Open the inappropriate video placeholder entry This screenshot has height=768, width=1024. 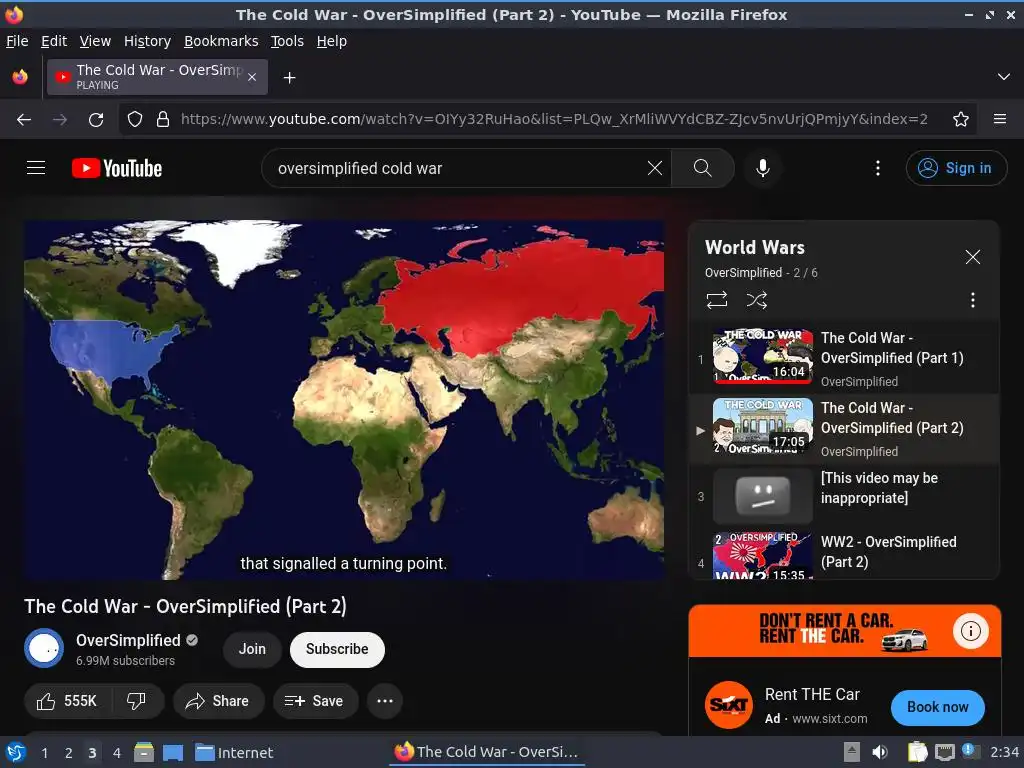tap(844, 496)
